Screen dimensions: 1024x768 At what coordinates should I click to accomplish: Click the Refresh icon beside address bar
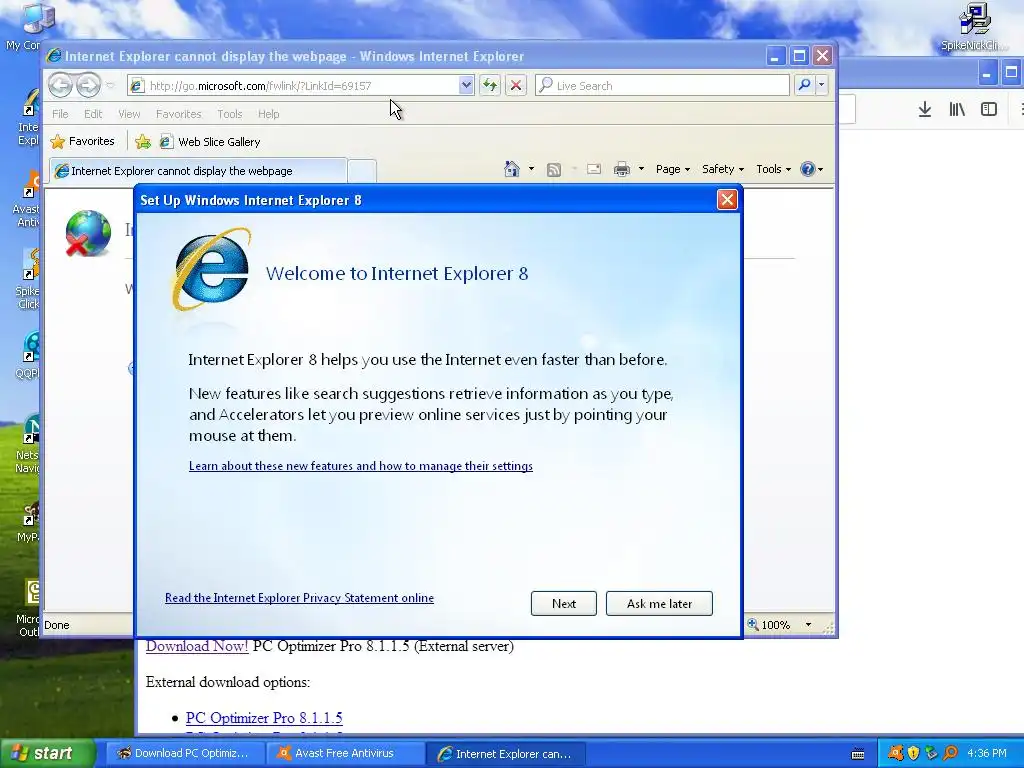tap(490, 86)
